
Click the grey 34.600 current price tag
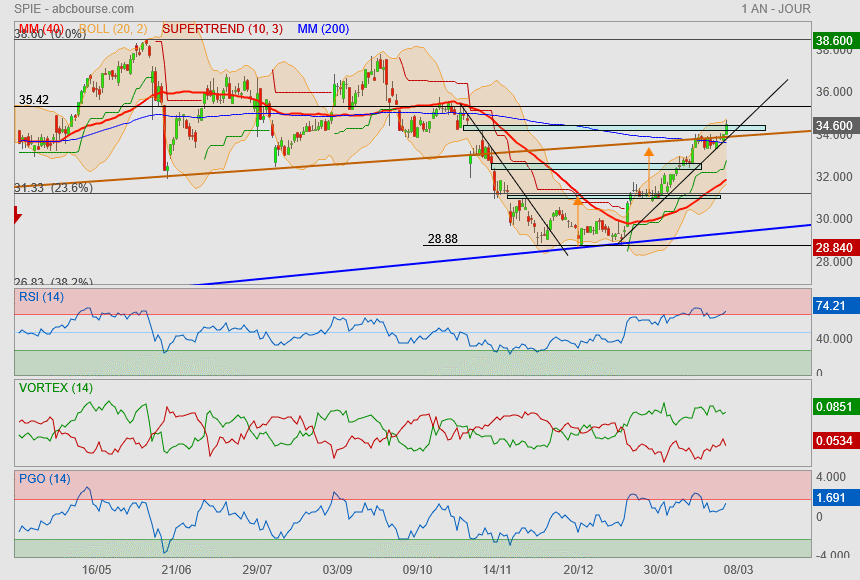[x=834, y=126]
